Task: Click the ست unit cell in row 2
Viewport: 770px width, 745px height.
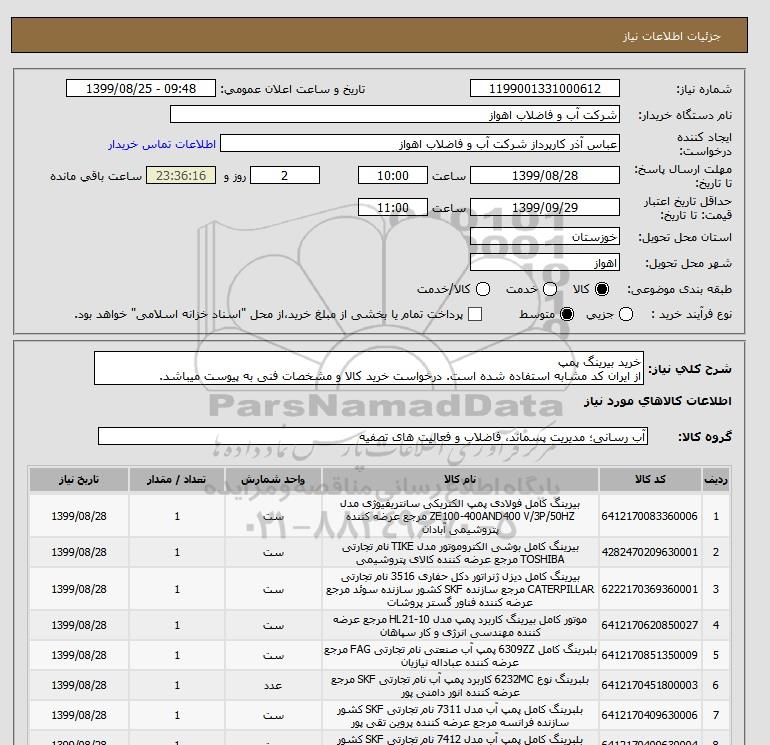Action: 273,552
